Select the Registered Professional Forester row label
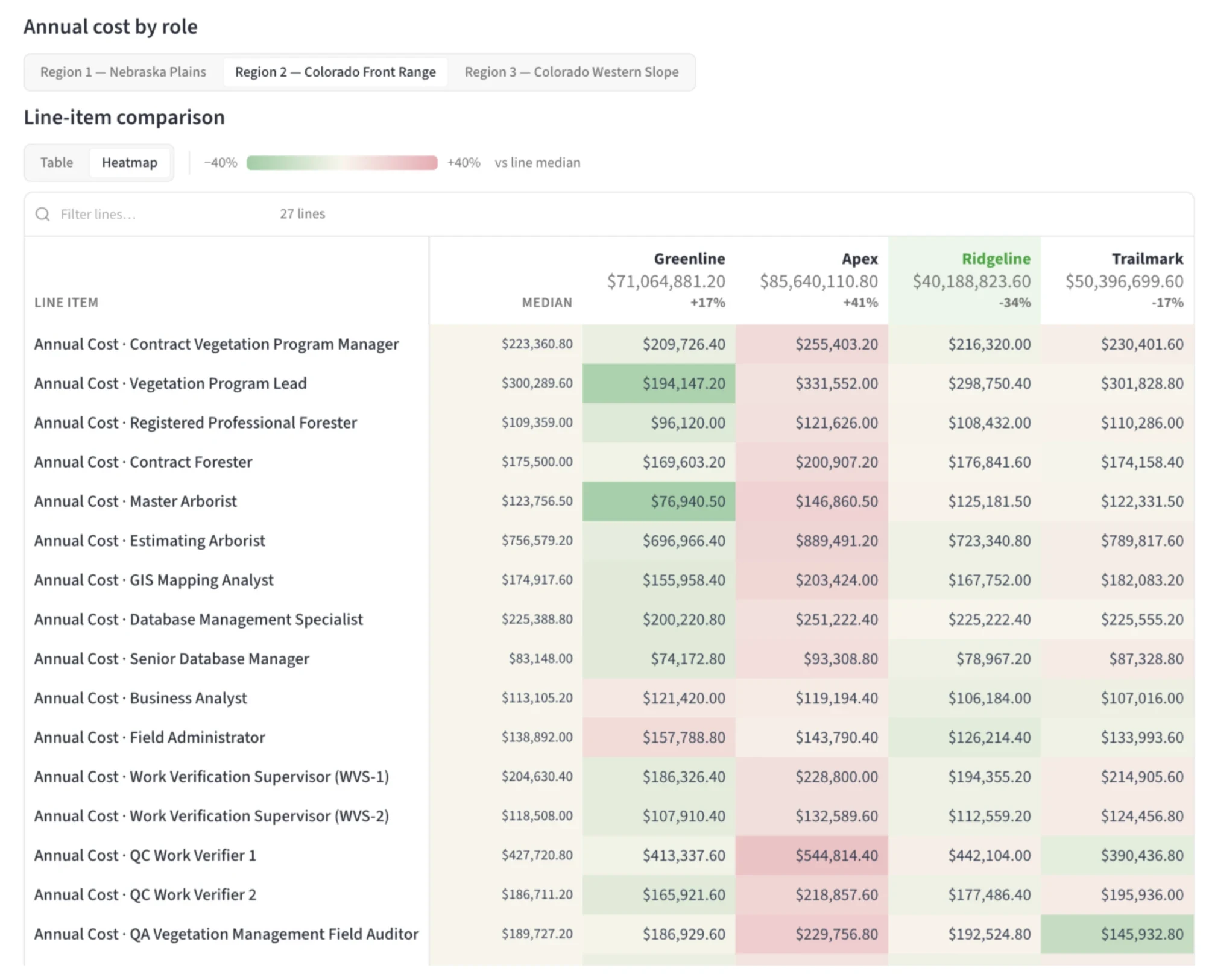Viewport: 1206px width, 980px height. [195, 422]
